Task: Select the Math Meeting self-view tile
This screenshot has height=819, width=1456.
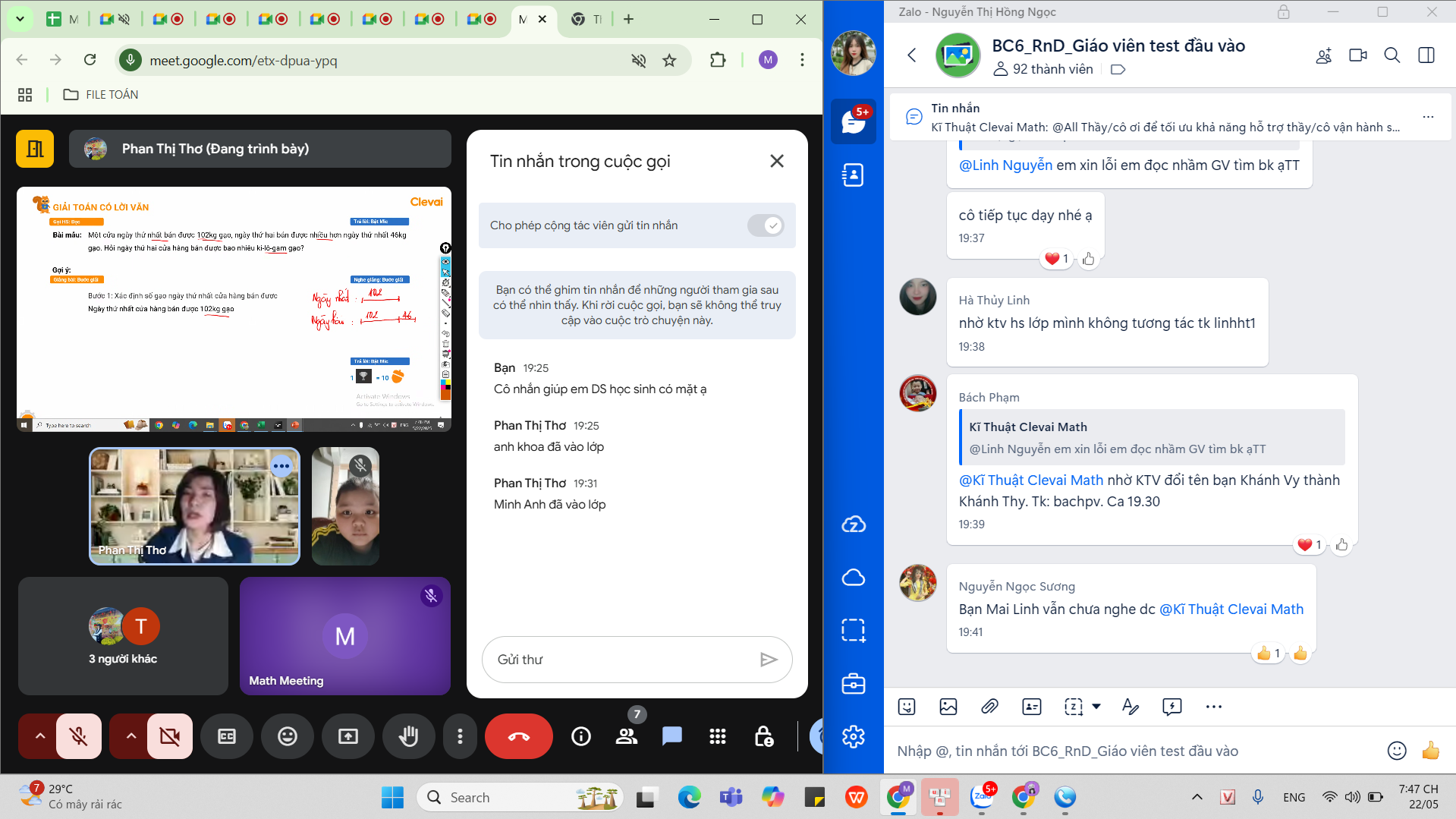Action: (x=345, y=636)
